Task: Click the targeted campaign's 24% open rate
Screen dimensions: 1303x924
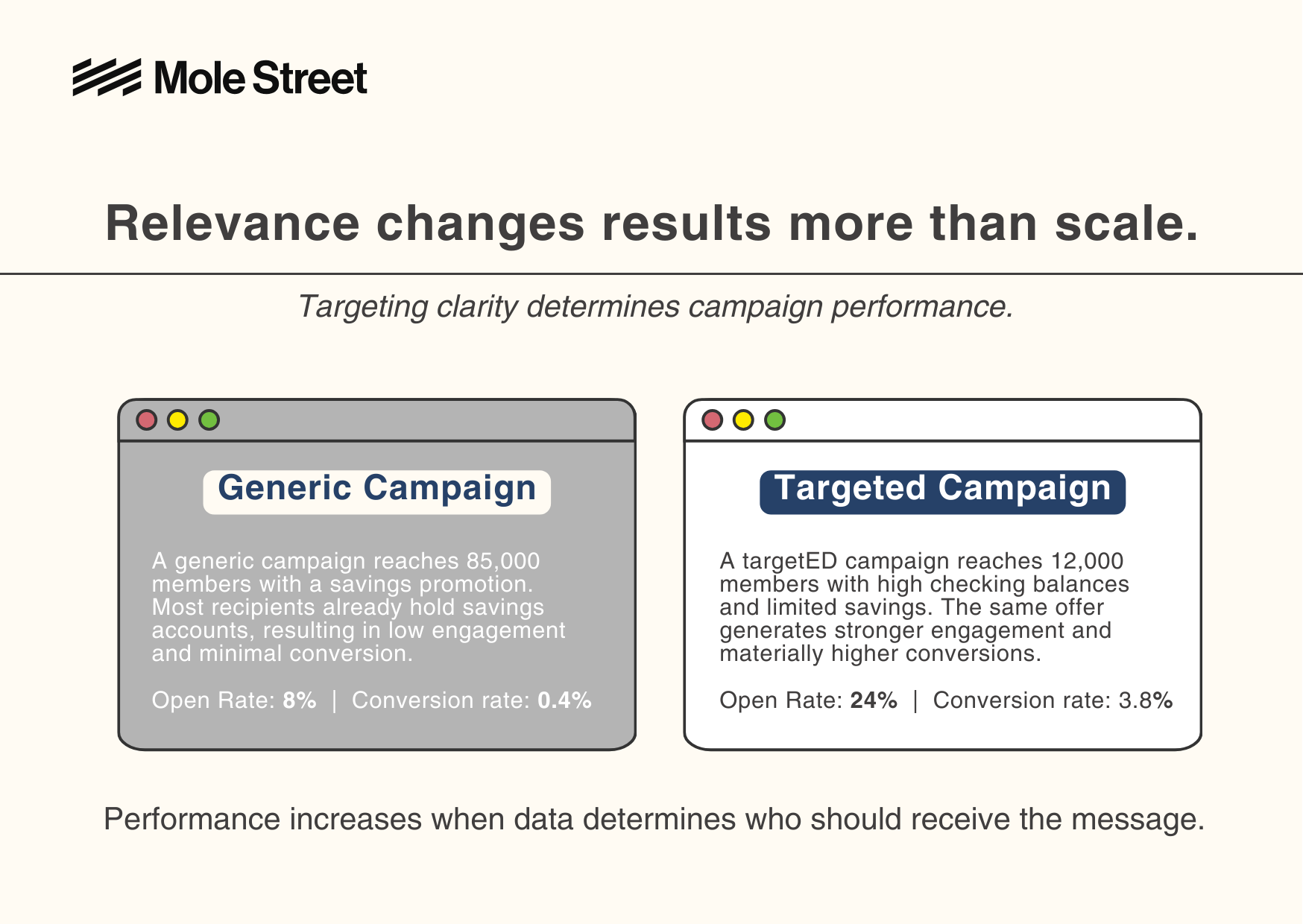Action: [x=873, y=700]
